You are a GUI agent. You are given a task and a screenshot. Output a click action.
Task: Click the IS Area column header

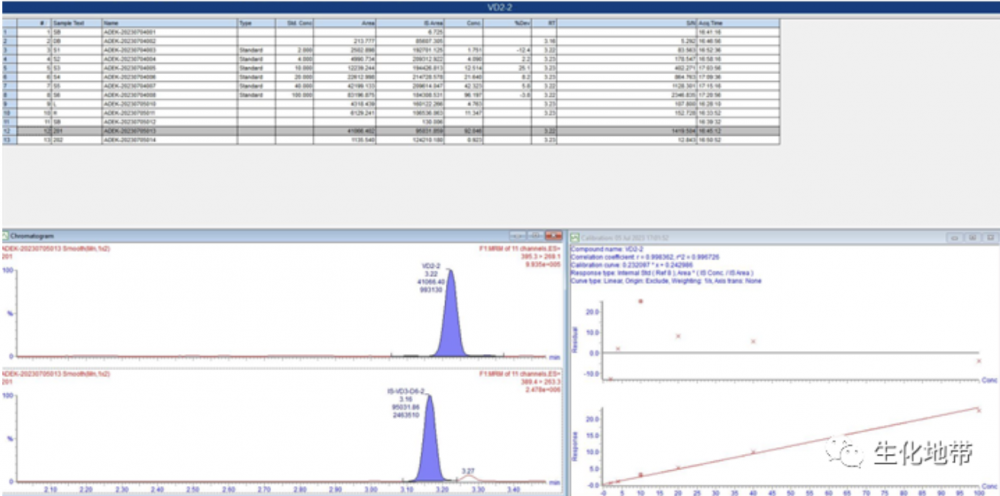410,22
